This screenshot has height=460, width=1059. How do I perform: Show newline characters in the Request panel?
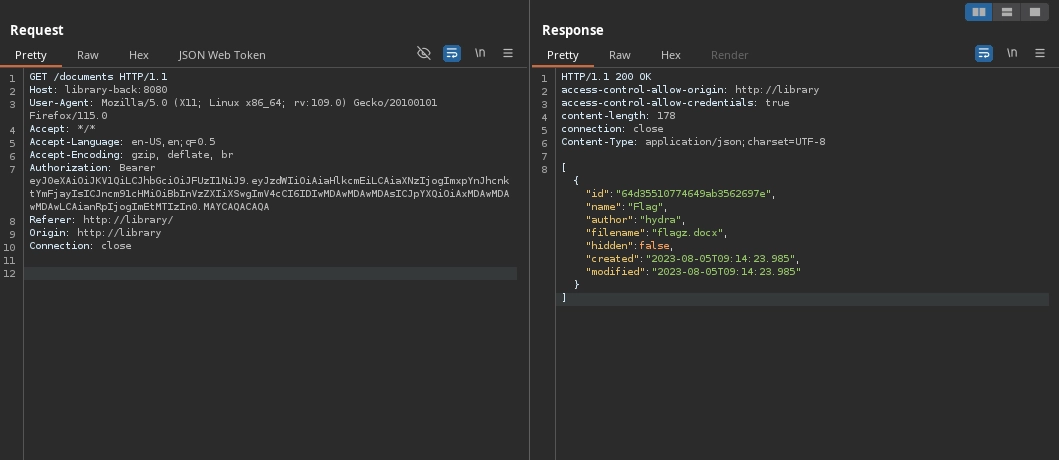click(x=480, y=53)
